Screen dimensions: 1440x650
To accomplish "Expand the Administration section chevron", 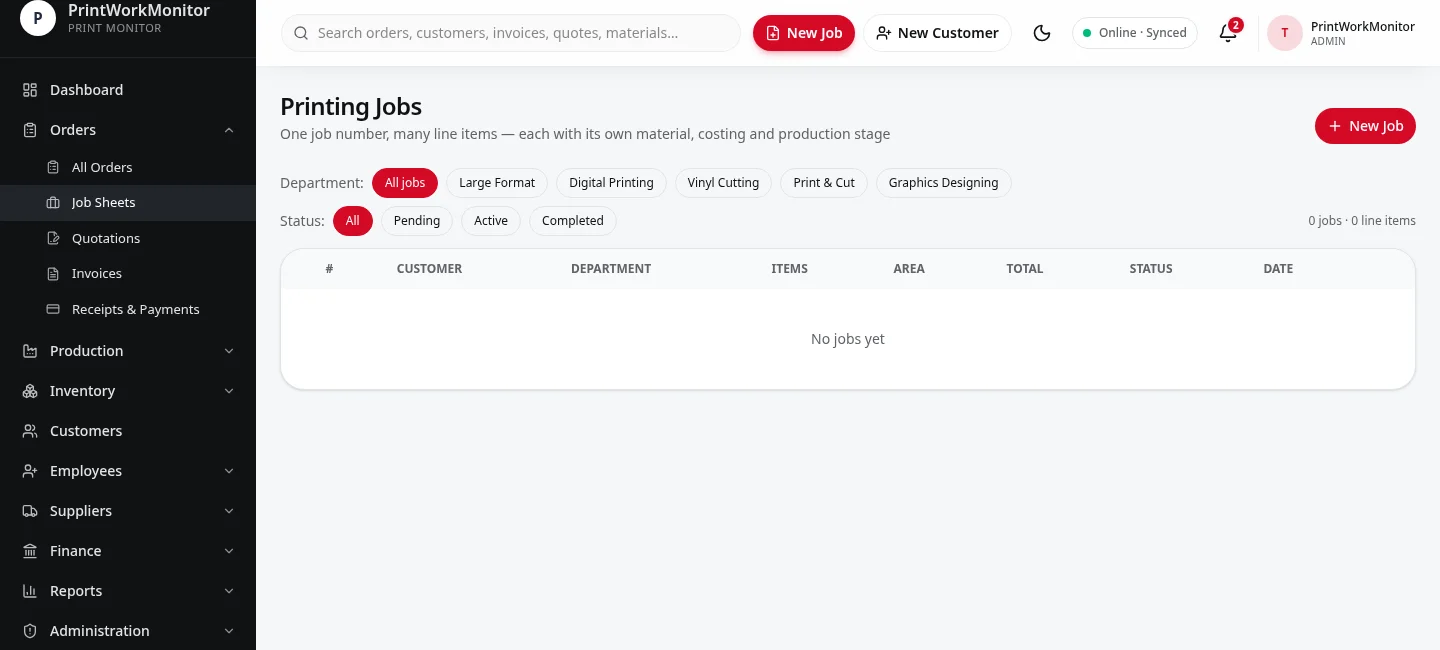I will tap(229, 631).
